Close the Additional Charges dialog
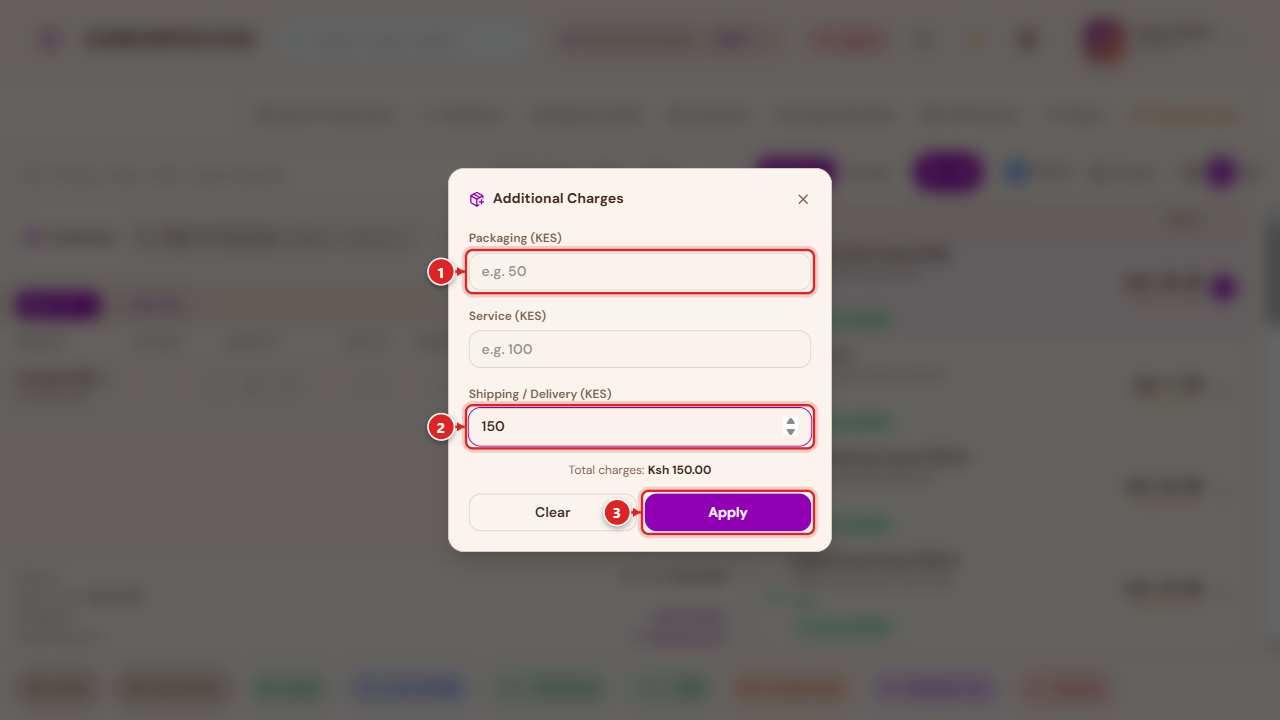1280x720 pixels. (803, 199)
